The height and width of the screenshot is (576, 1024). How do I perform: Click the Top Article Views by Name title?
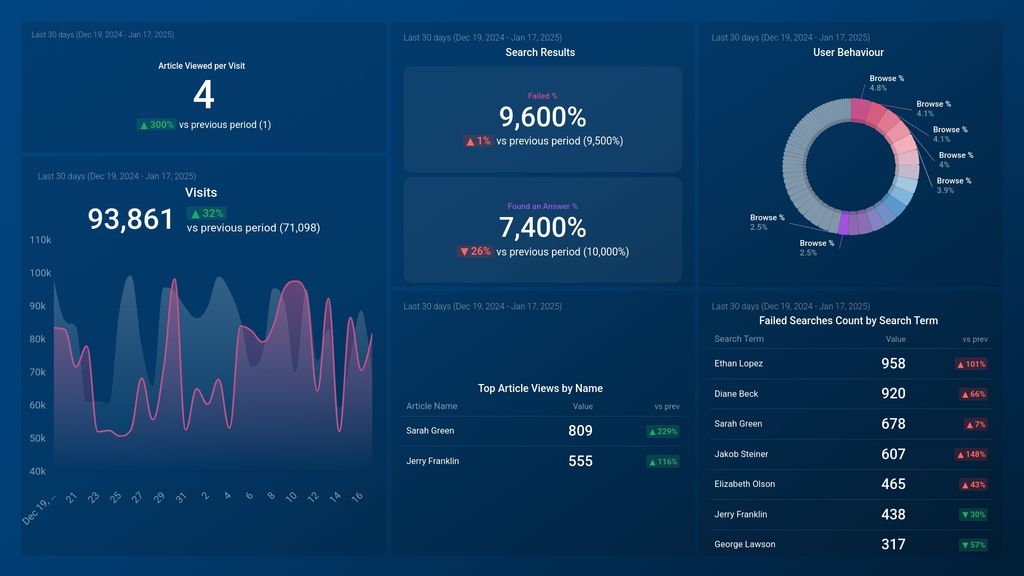point(540,389)
